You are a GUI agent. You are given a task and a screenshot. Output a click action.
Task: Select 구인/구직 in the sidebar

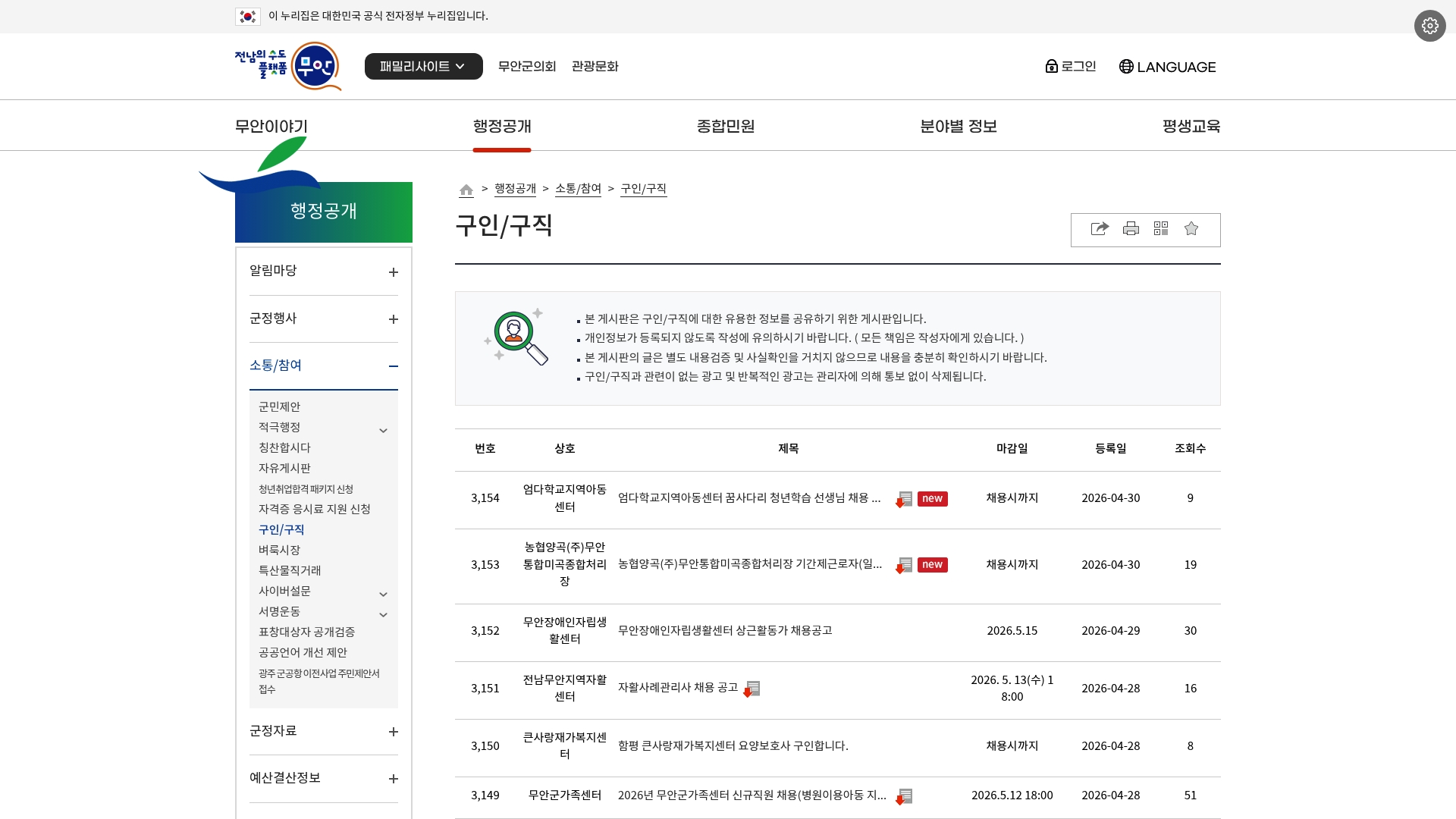(281, 530)
